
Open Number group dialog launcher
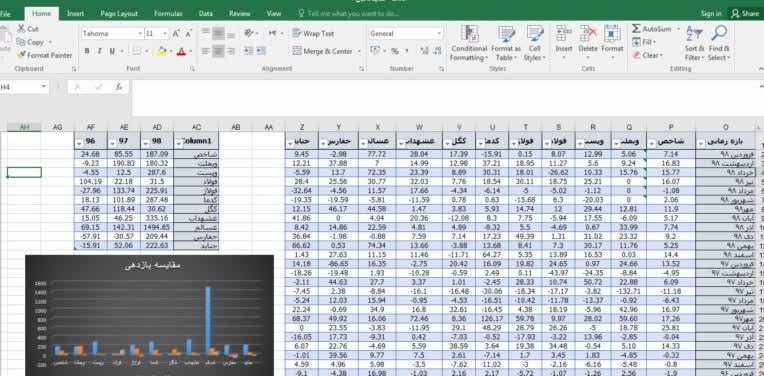click(x=441, y=69)
